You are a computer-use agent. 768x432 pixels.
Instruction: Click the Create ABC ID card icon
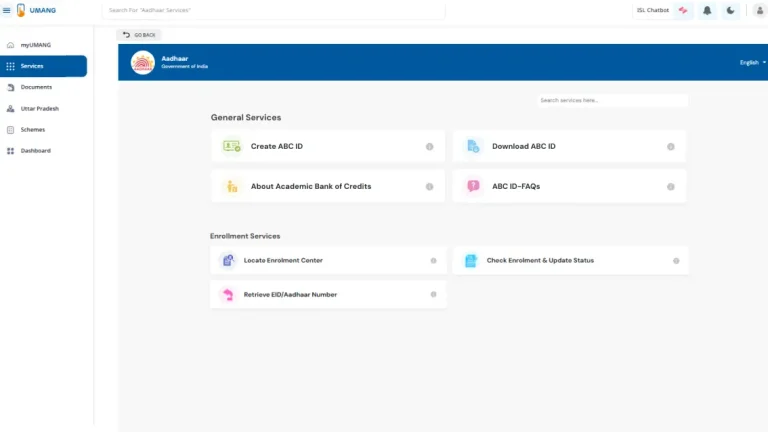coord(232,146)
